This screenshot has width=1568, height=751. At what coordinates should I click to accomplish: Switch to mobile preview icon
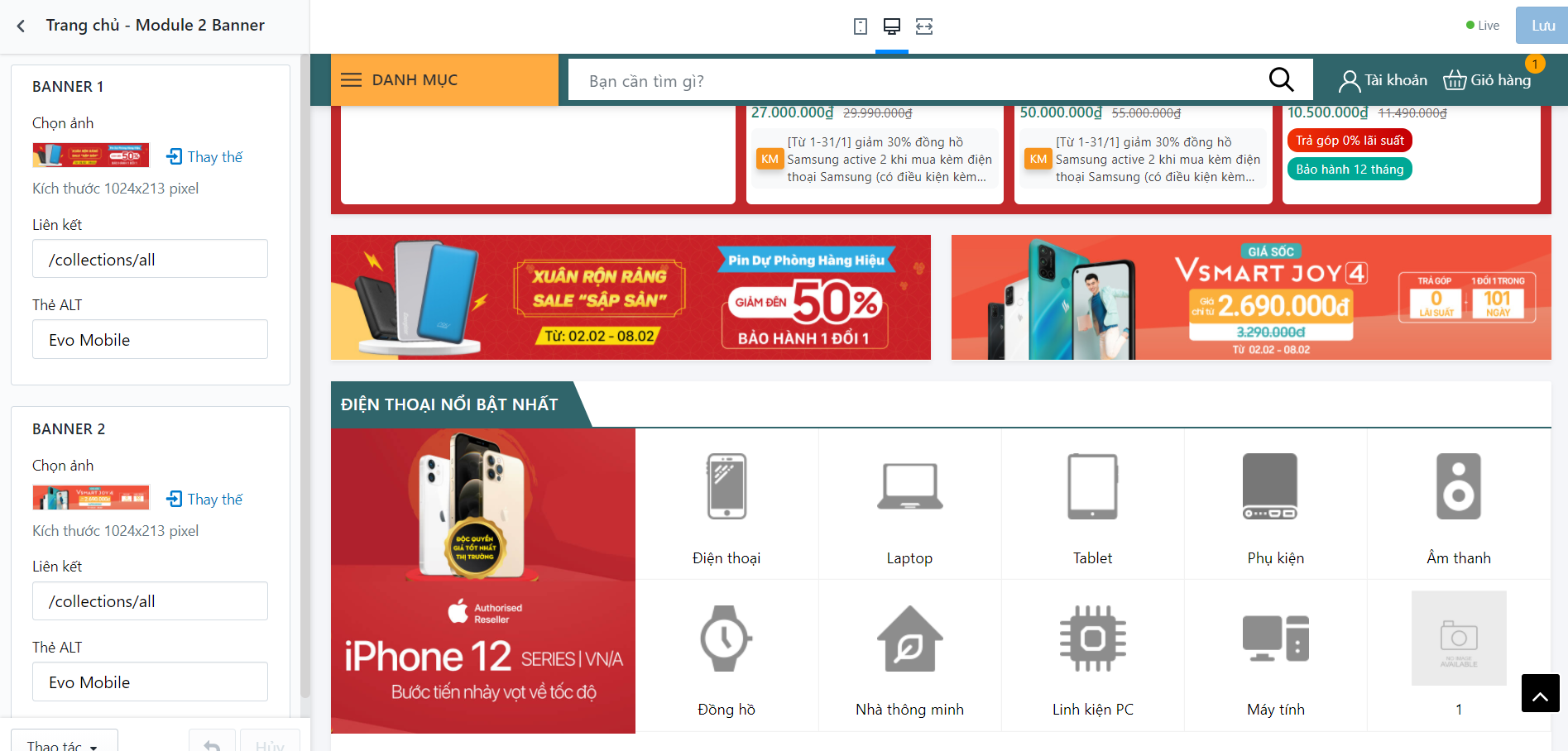[861, 26]
